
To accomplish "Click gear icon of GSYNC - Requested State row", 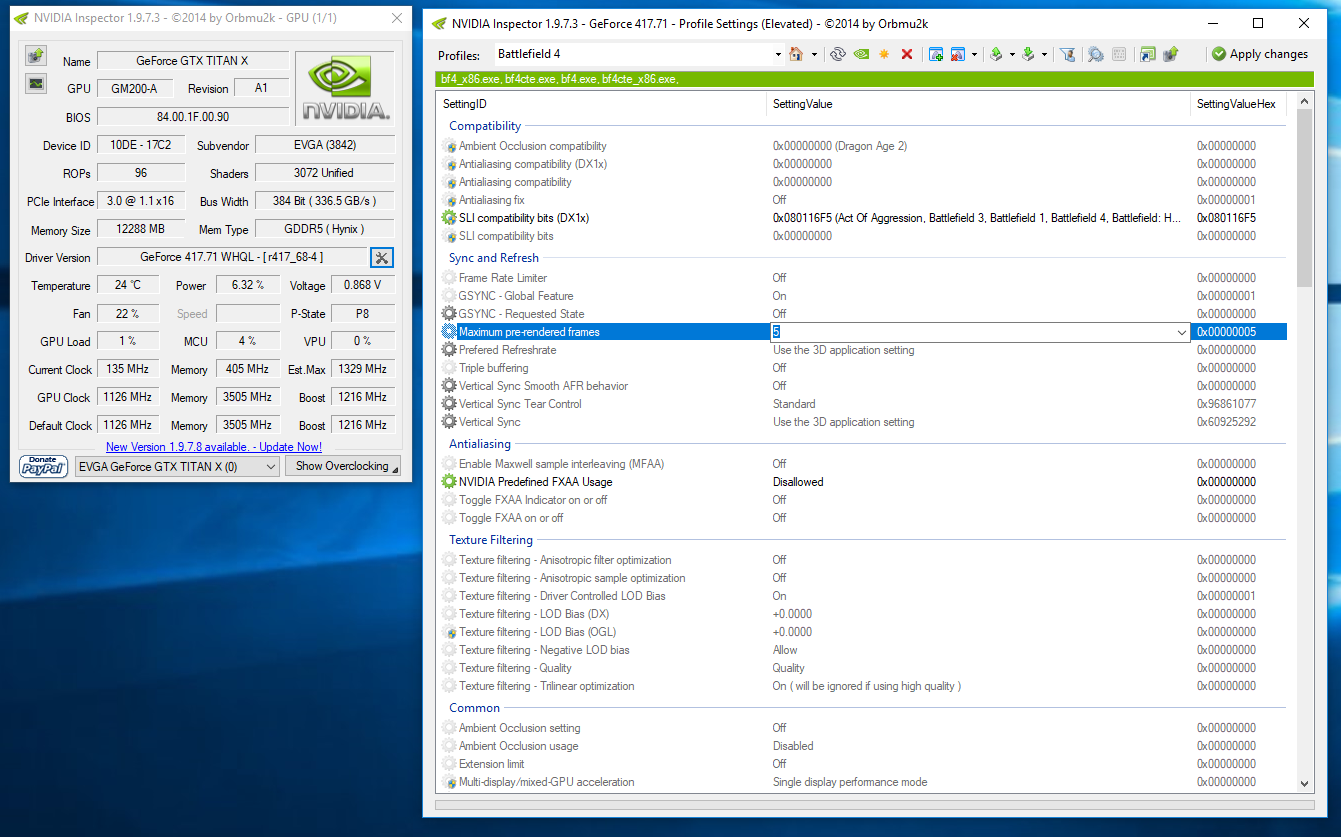I will pos(449,314).
